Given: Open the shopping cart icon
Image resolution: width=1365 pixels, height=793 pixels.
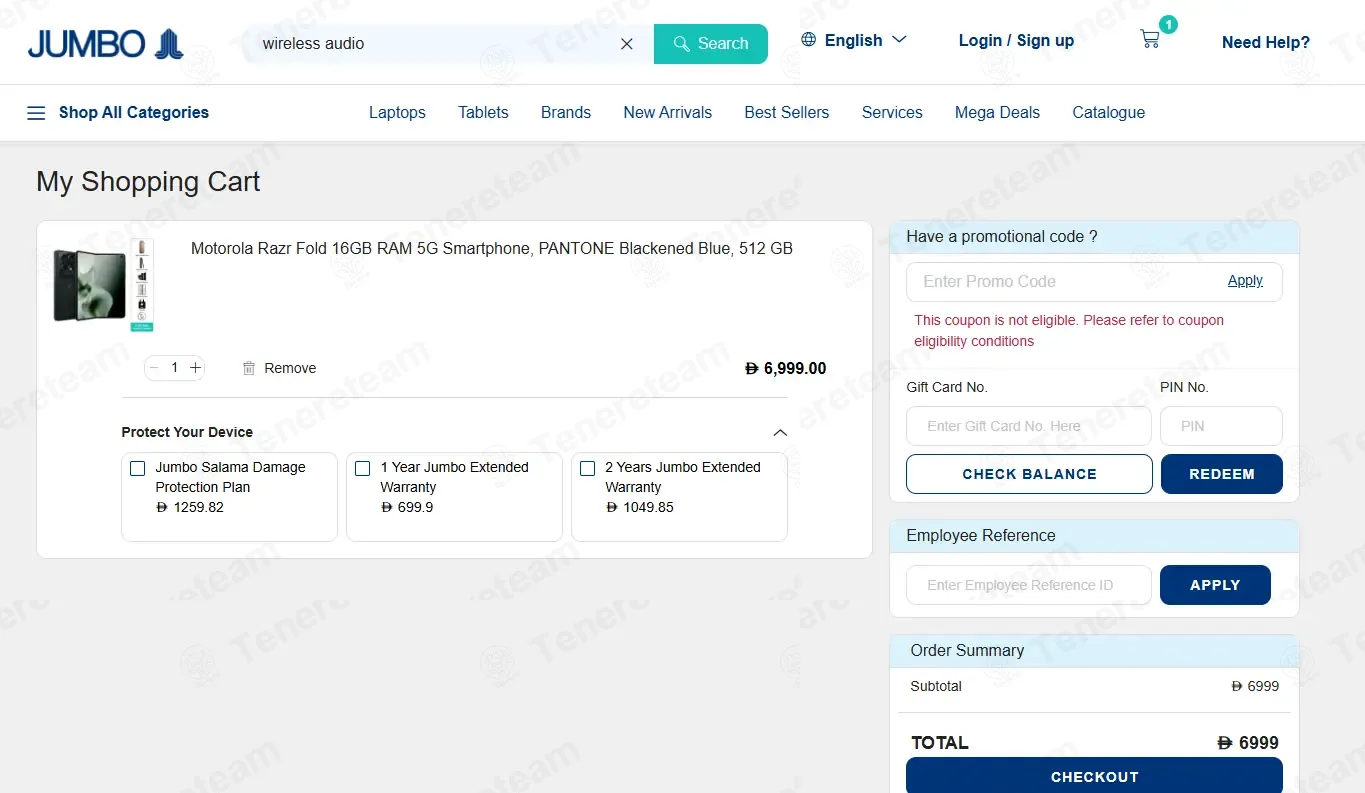Looking at the screenshot, I should [x=1150, y=39].
